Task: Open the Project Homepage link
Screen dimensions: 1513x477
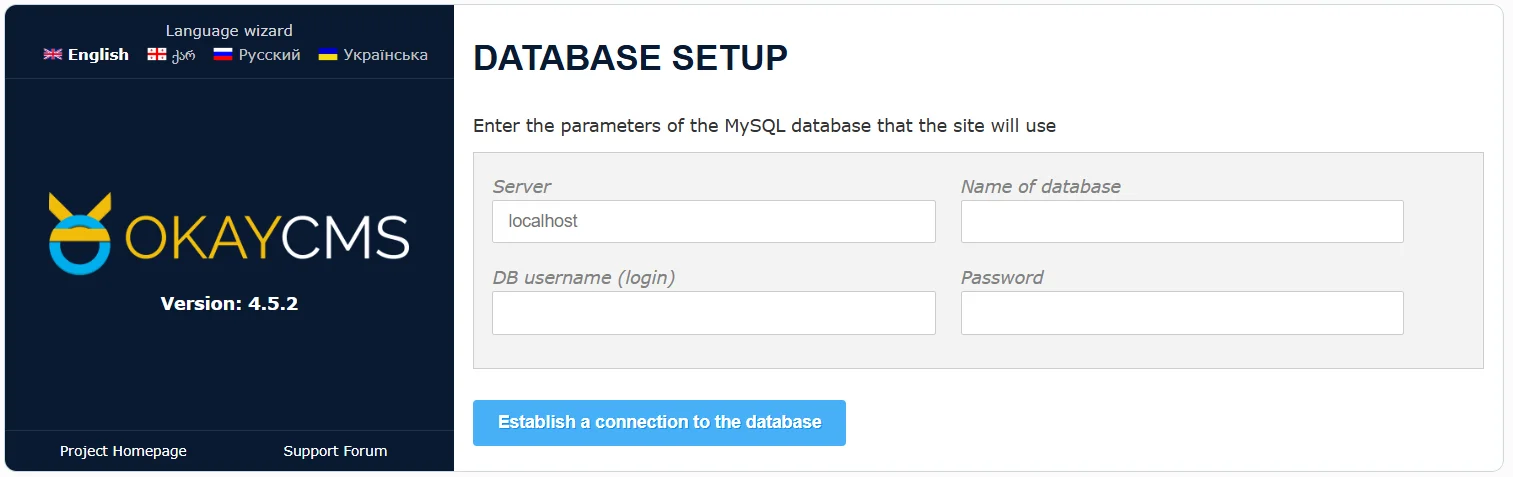Action: [123, 451]
